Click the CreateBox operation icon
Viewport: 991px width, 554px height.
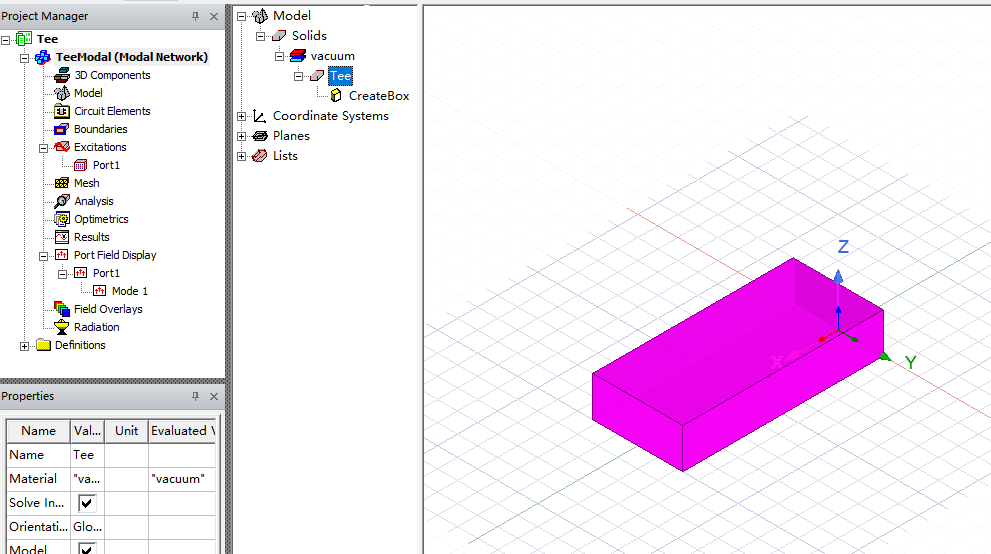[x=336, y=96]
